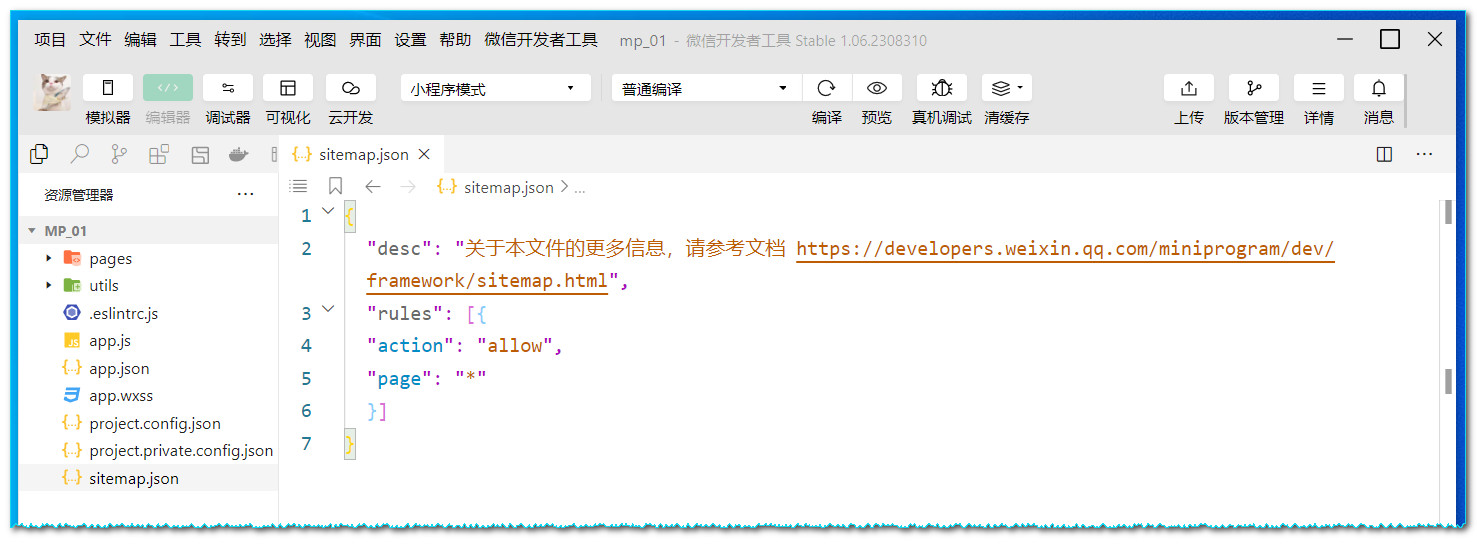This screenshot has width=1477, height=545.
Task: Open app.js in explorer
Action: coord(148,340)
